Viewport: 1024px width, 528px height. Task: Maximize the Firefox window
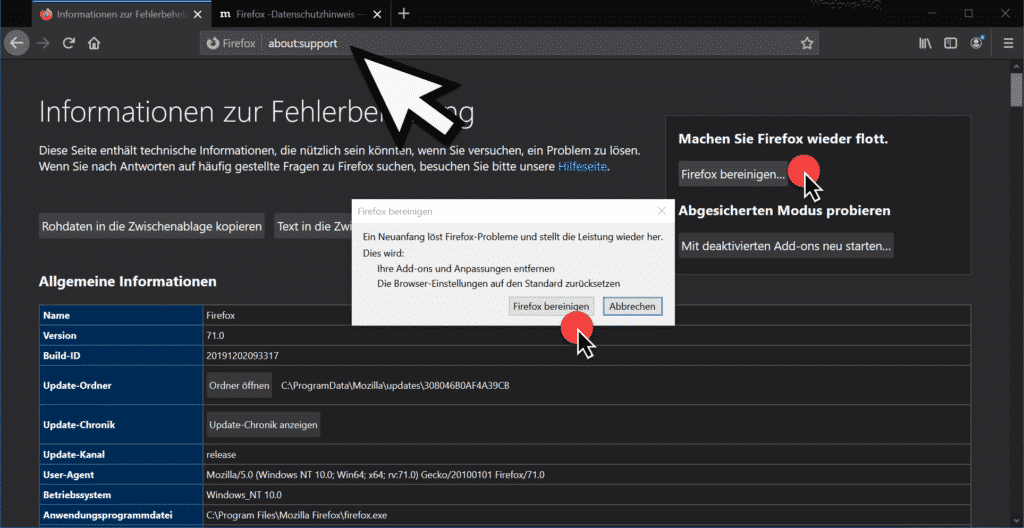coord(968,12)
